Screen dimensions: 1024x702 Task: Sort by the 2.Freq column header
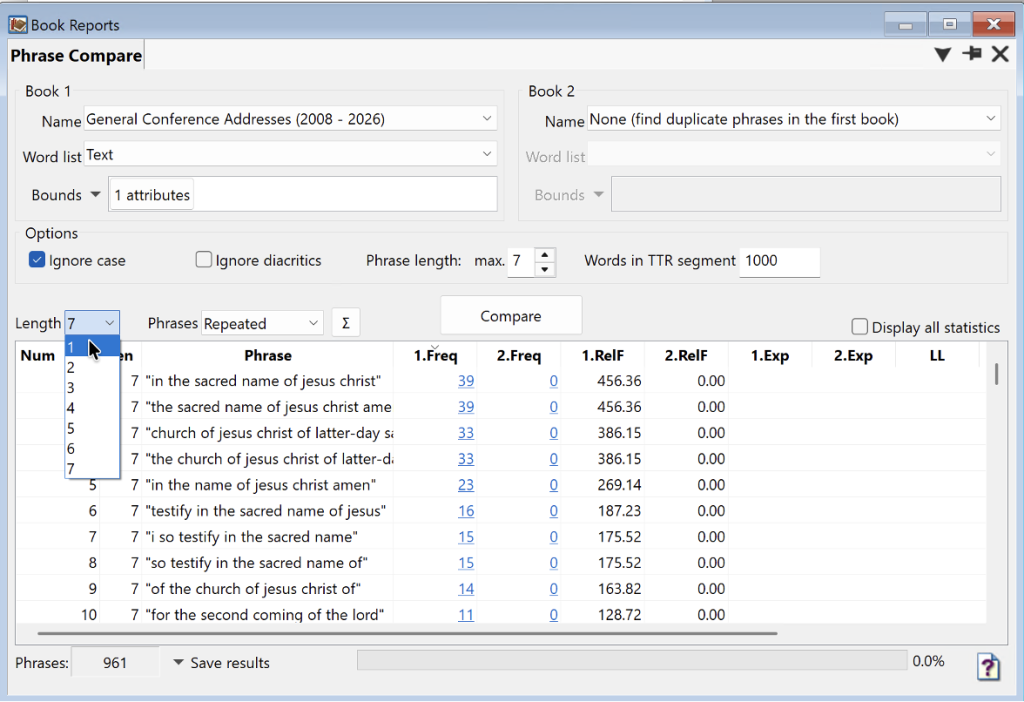[x=519, y=355]
